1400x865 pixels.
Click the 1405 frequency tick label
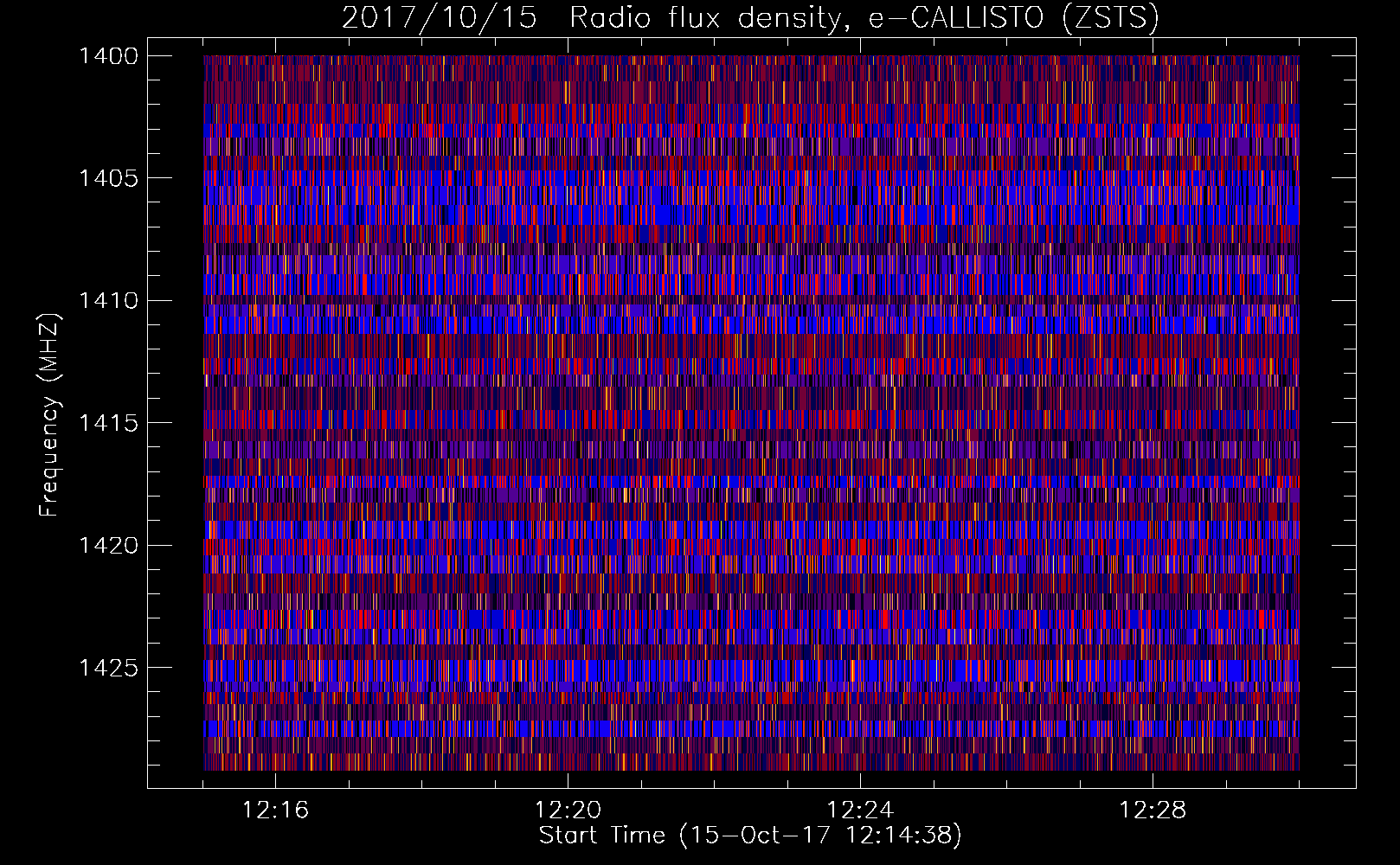108,178
